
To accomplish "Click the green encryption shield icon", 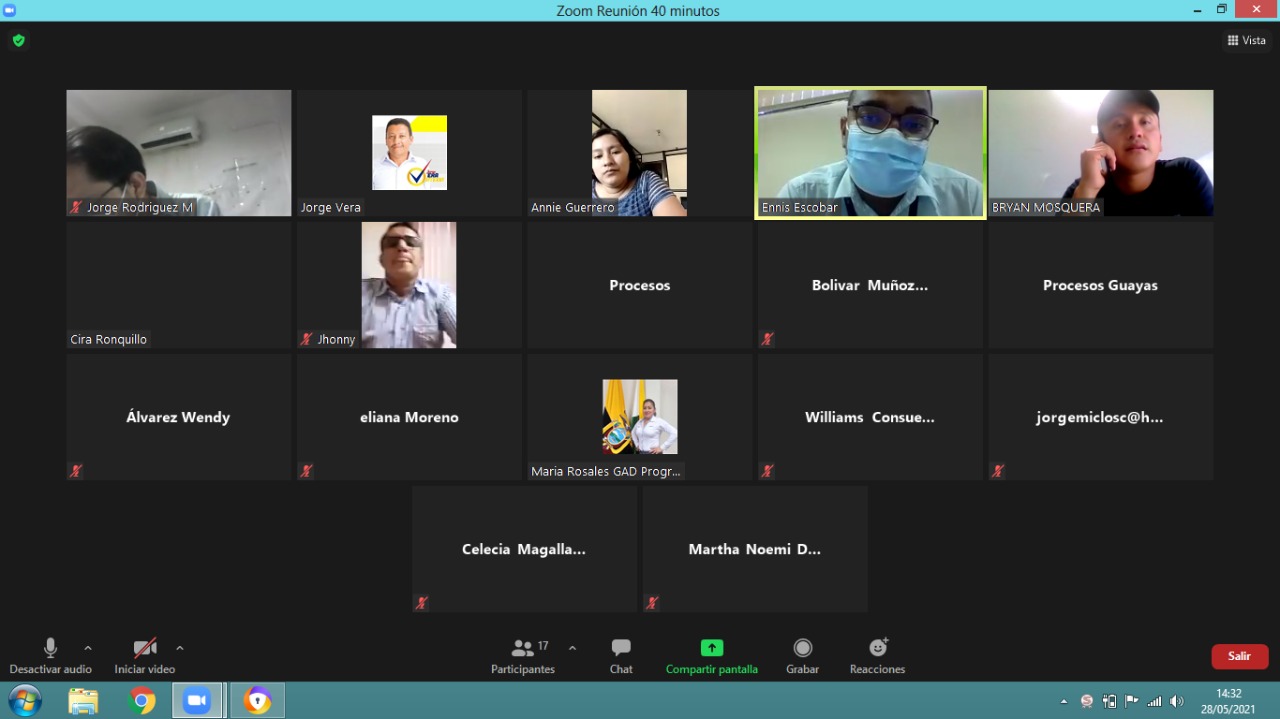I will pos(18,41).
